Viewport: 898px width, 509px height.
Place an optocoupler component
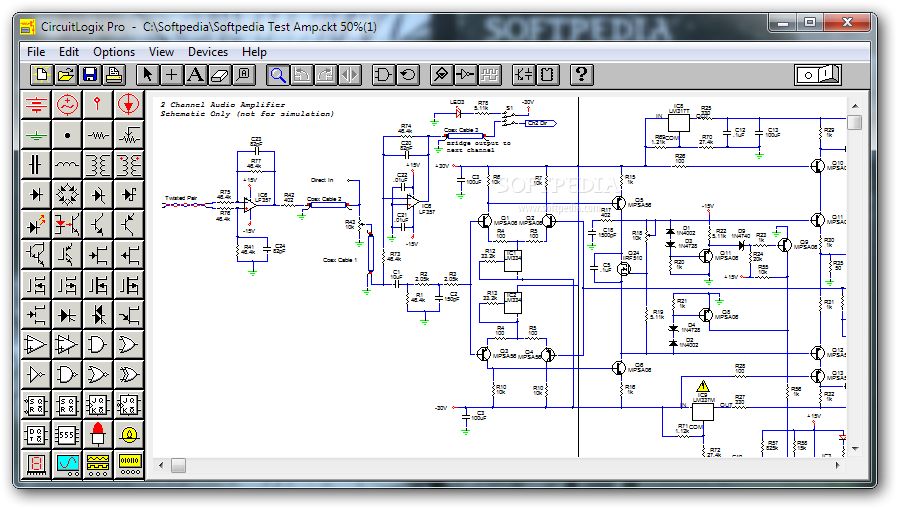point(67,224)
